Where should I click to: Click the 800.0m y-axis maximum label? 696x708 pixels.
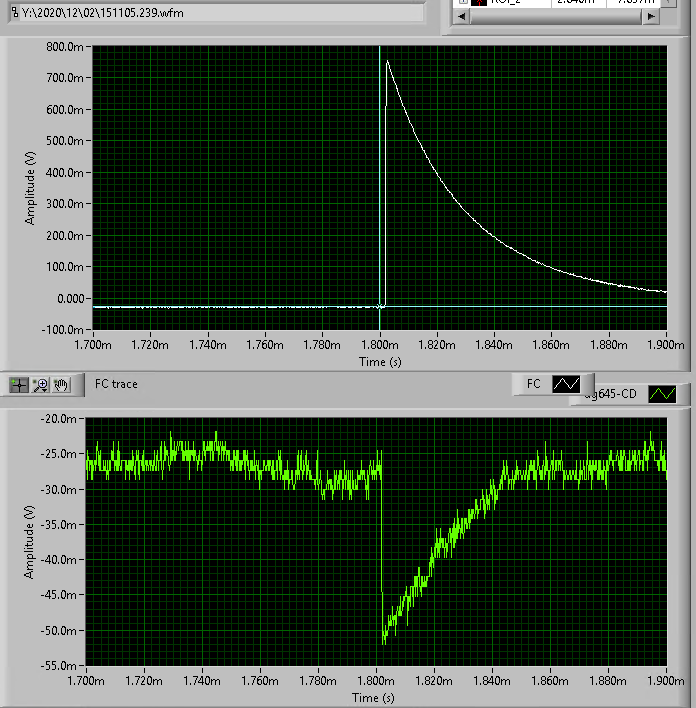pos(65,47)
